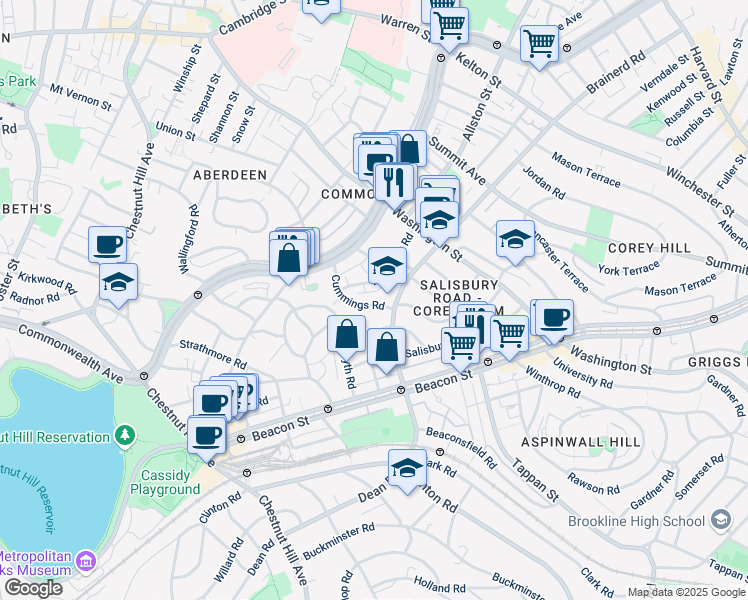Select the shopping bag marker above Beacon St stop
The image size is (748, 600).
[386, 347]
